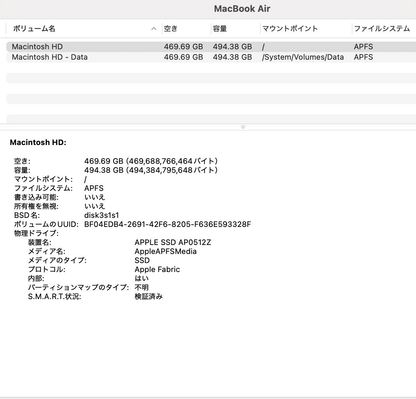Sort by the 容量 column header
Image resolution: width=416 pixels, height=399 pixels.
(220, 29)
